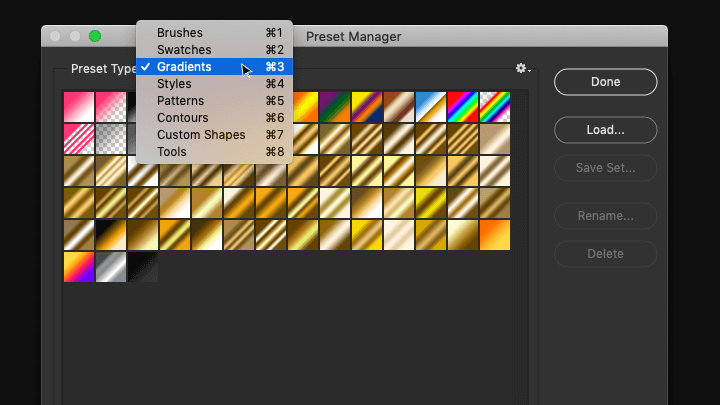
Task: Choose the pink striped gradient swatch
Action: click(x=79, y=139)
